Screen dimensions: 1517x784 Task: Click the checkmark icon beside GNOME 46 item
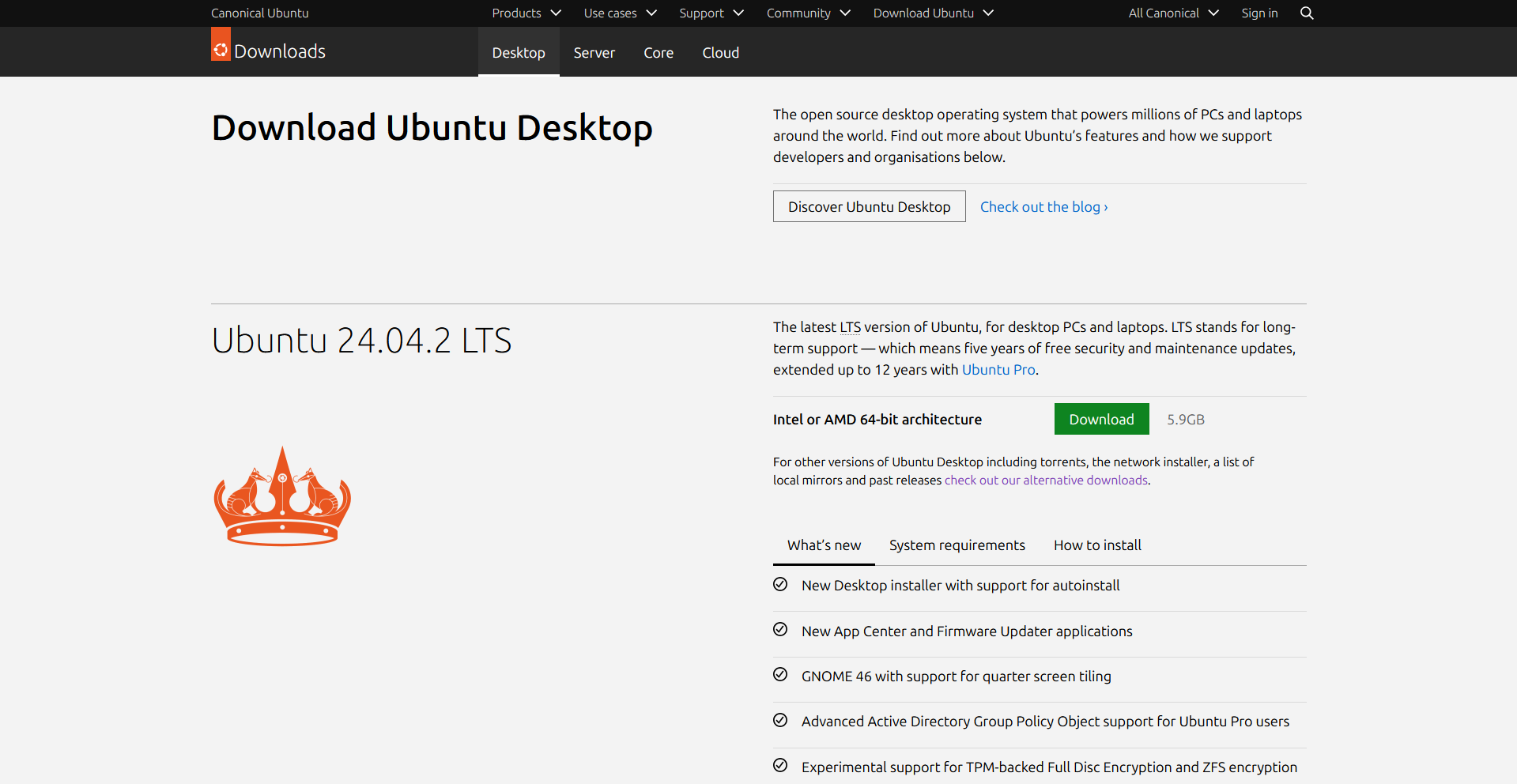(780, 675)
